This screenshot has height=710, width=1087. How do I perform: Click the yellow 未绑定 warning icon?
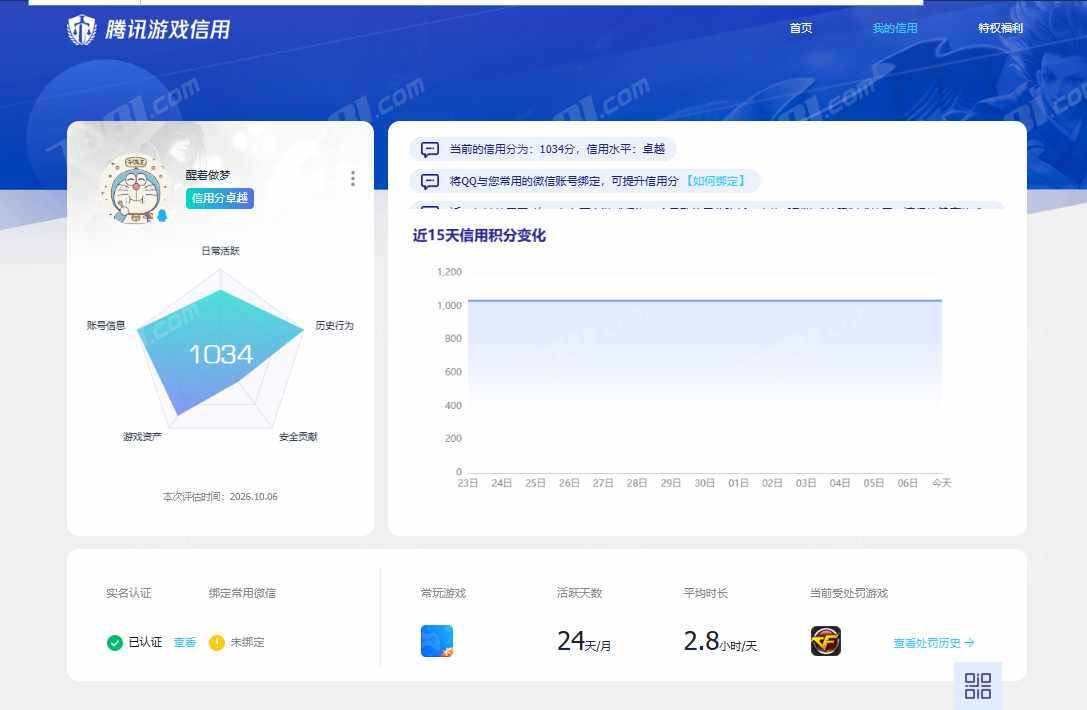(x=216, y=643)
